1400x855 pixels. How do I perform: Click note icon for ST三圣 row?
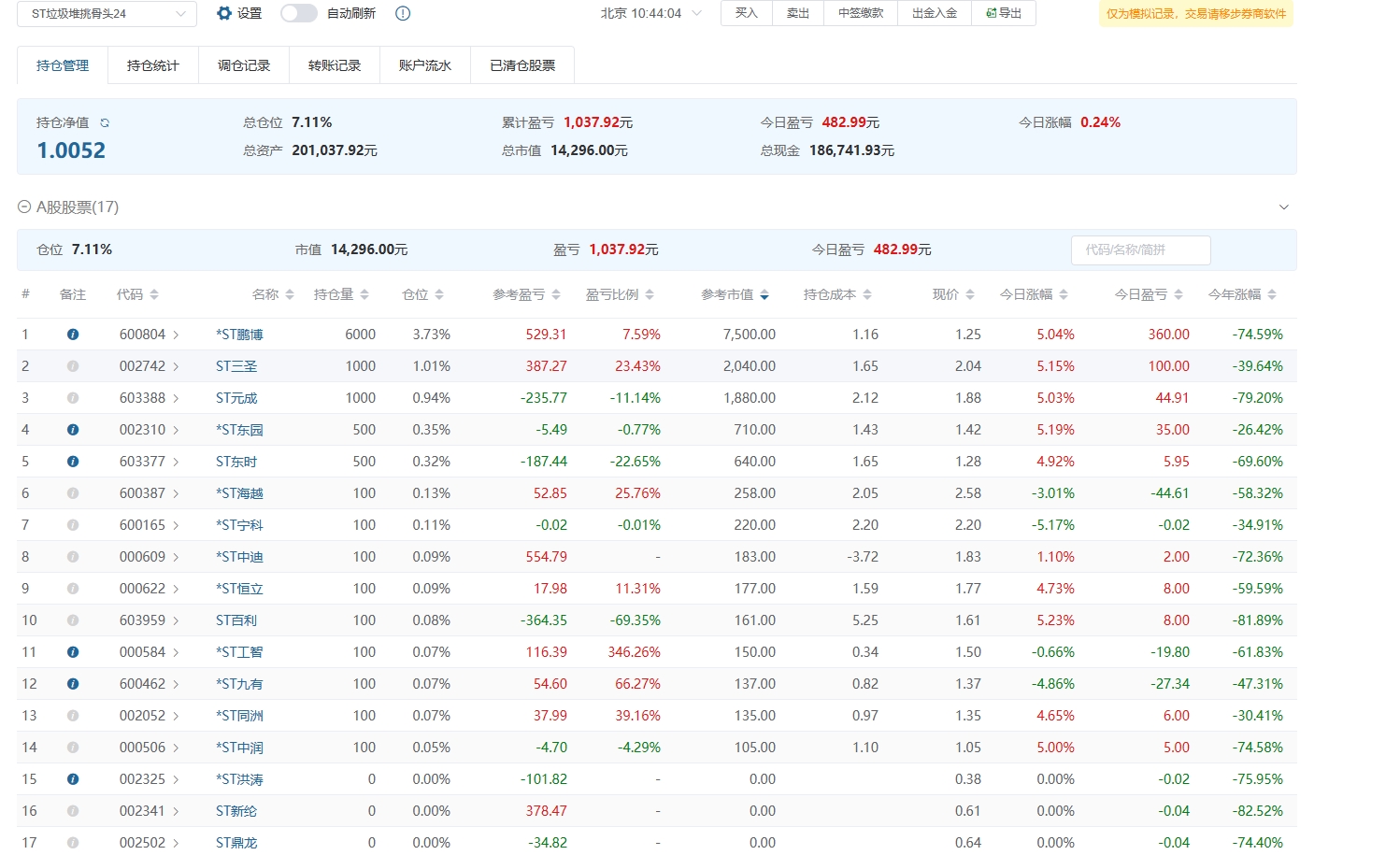73,366
